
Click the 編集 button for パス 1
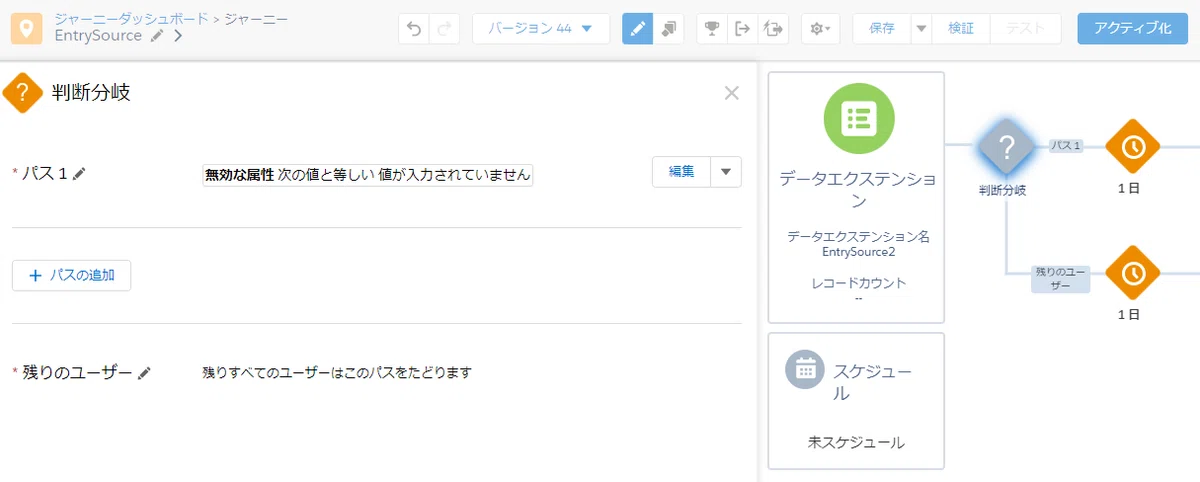681,172
